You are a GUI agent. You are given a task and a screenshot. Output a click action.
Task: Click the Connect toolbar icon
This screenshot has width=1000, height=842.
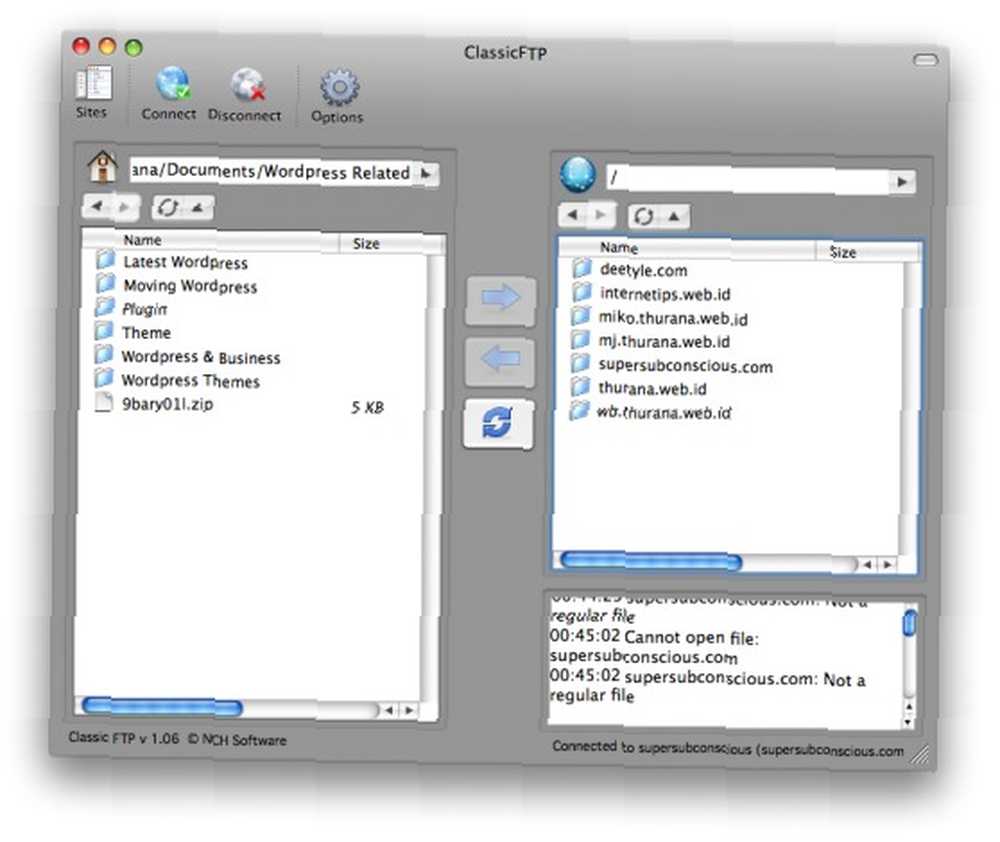tap(170, 94)
